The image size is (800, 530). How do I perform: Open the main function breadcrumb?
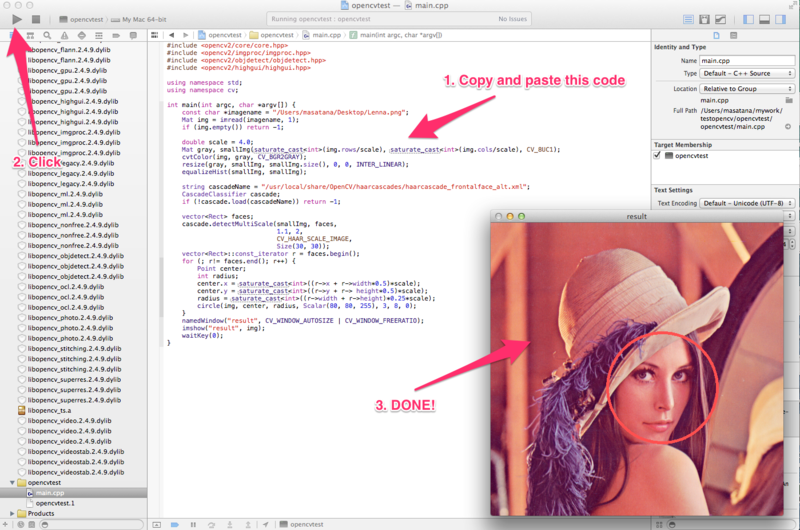tap(396, 35)
